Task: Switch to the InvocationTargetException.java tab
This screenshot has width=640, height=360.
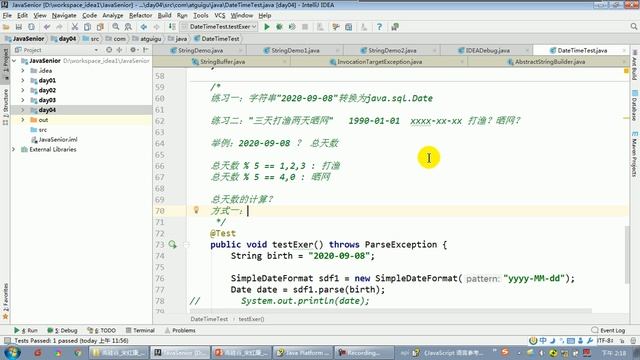Action: click(x=379, y=62)
